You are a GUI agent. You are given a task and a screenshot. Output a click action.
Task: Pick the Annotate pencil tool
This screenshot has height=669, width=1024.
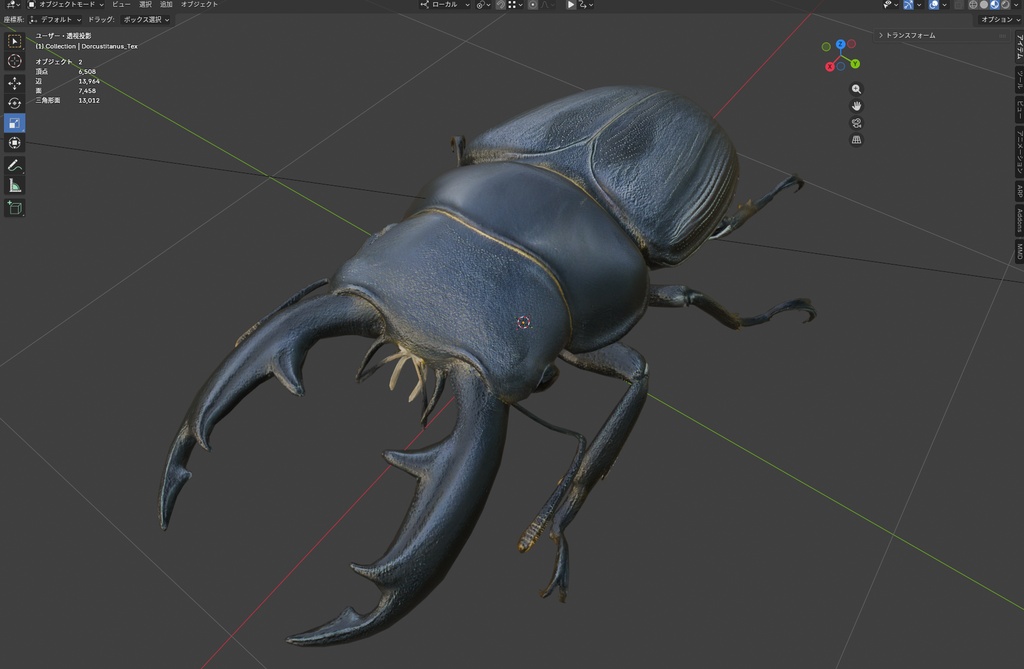(14, 166)
